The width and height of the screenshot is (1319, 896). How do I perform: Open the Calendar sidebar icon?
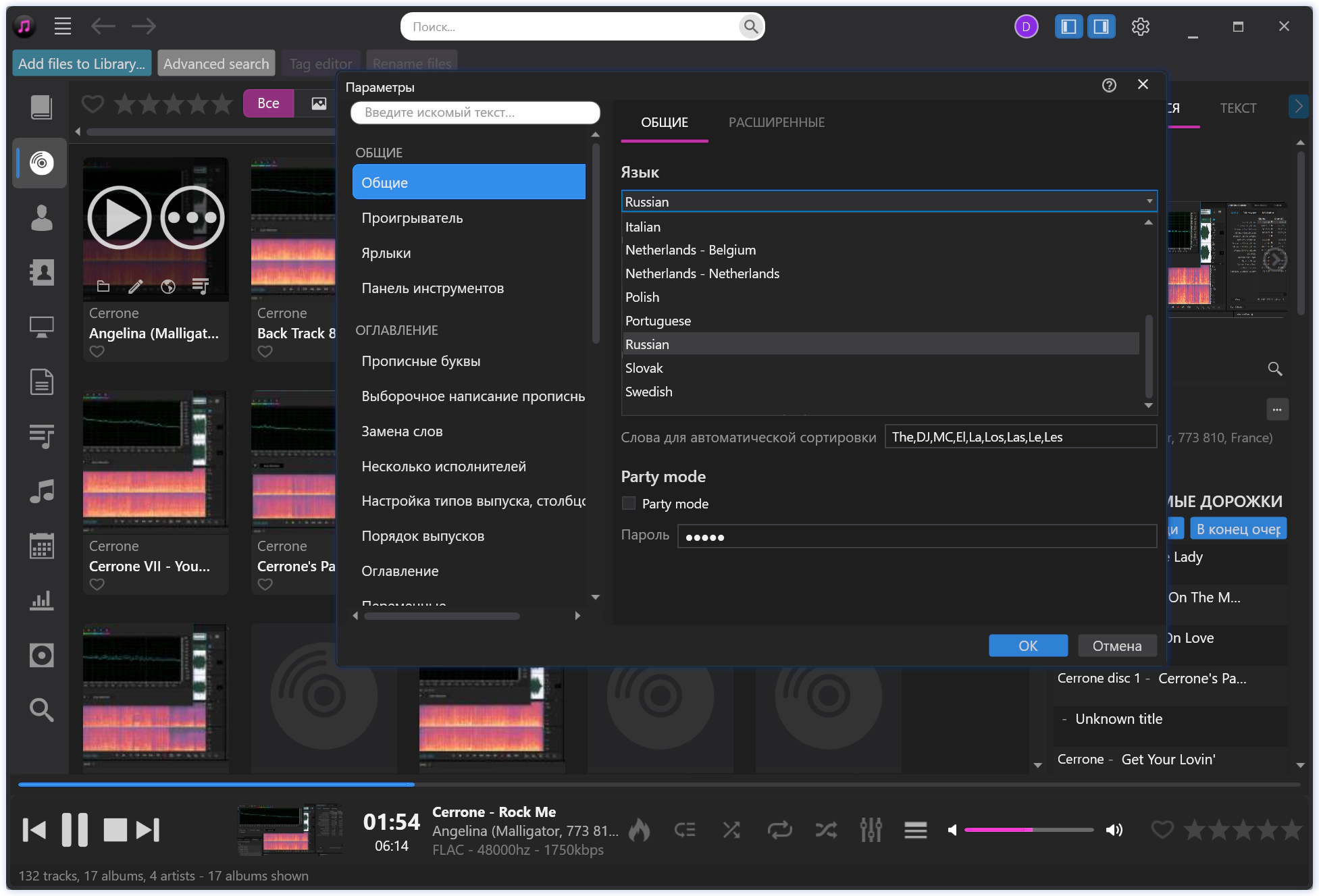pyautogui.click(x=41, y=546)
